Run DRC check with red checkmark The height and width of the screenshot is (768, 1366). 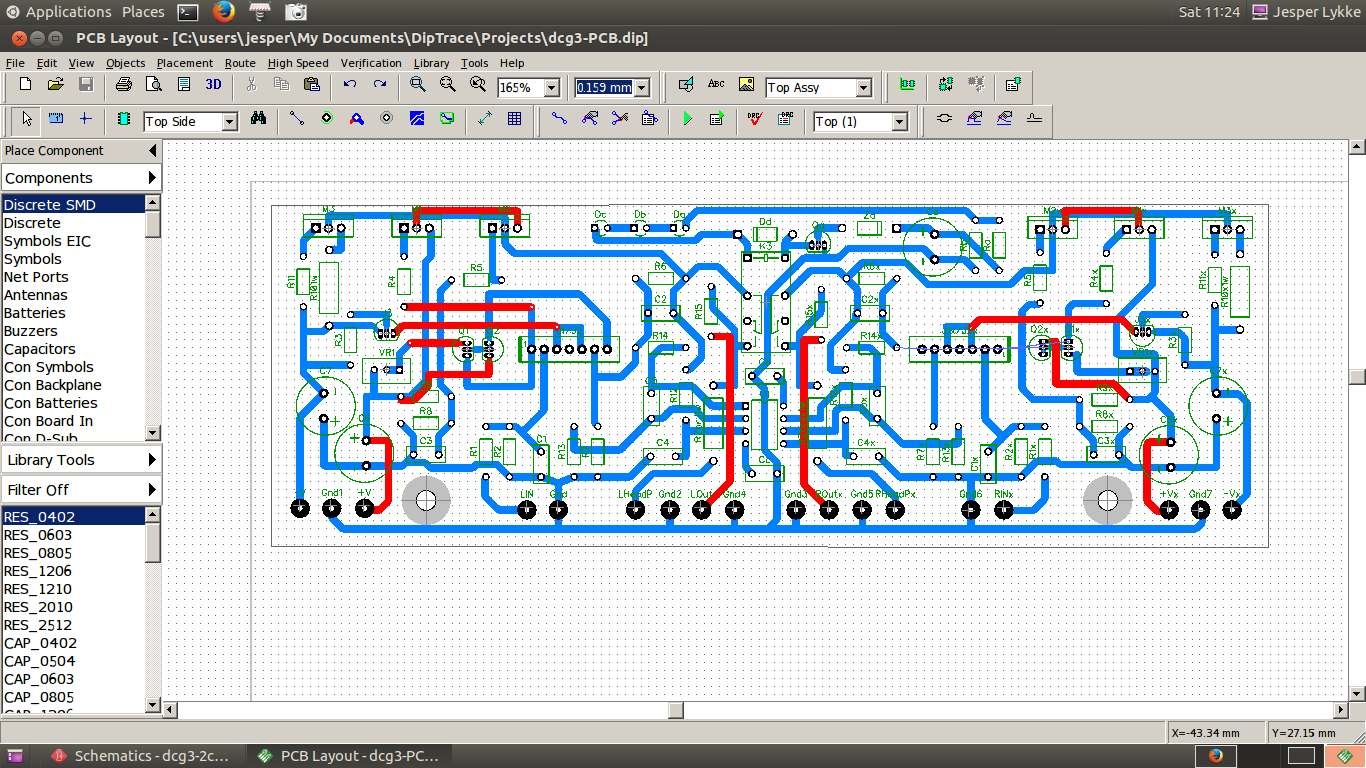click(756, 119)
